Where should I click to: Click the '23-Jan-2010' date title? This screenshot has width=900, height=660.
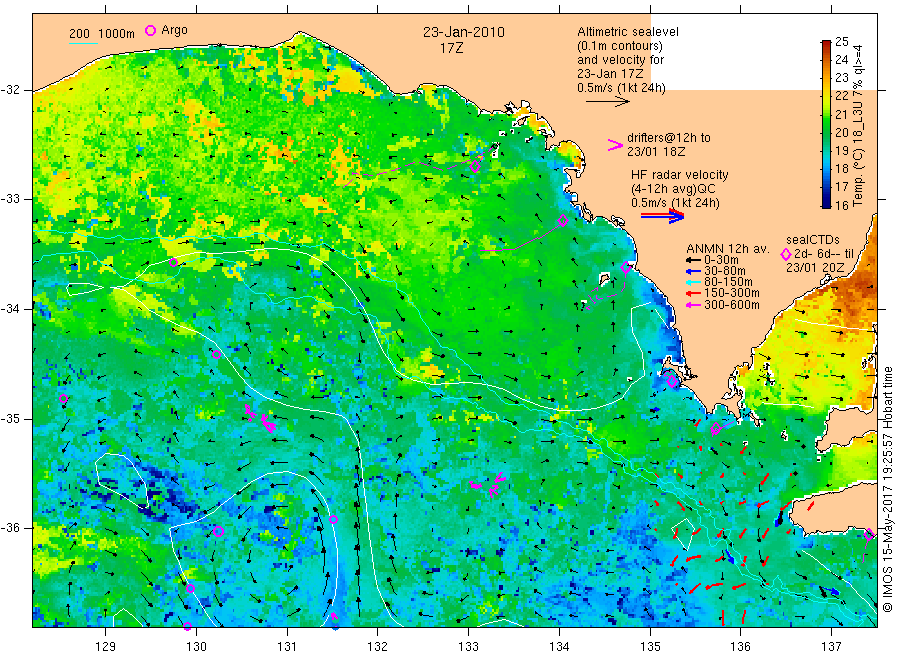pyautogui.click(x=464, y=32)
